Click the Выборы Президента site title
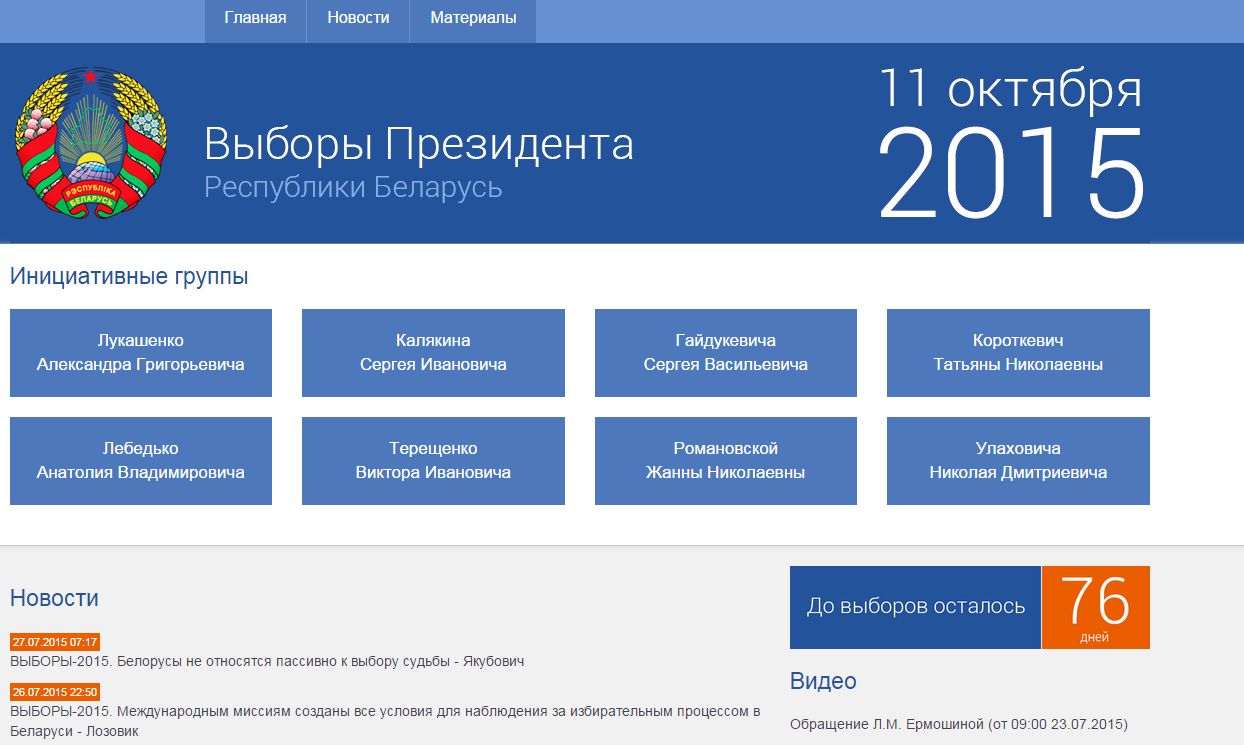The width and height of the screenshot is (1244, 745). pyautogui.click(x=419, y=144)
